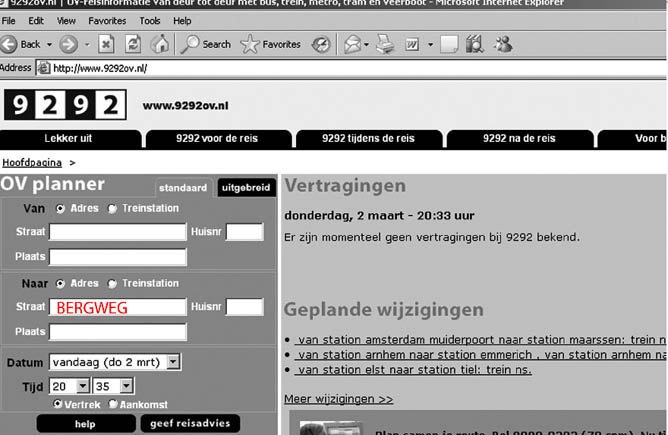Click the Edit with Word icon

tap(412, 44)
